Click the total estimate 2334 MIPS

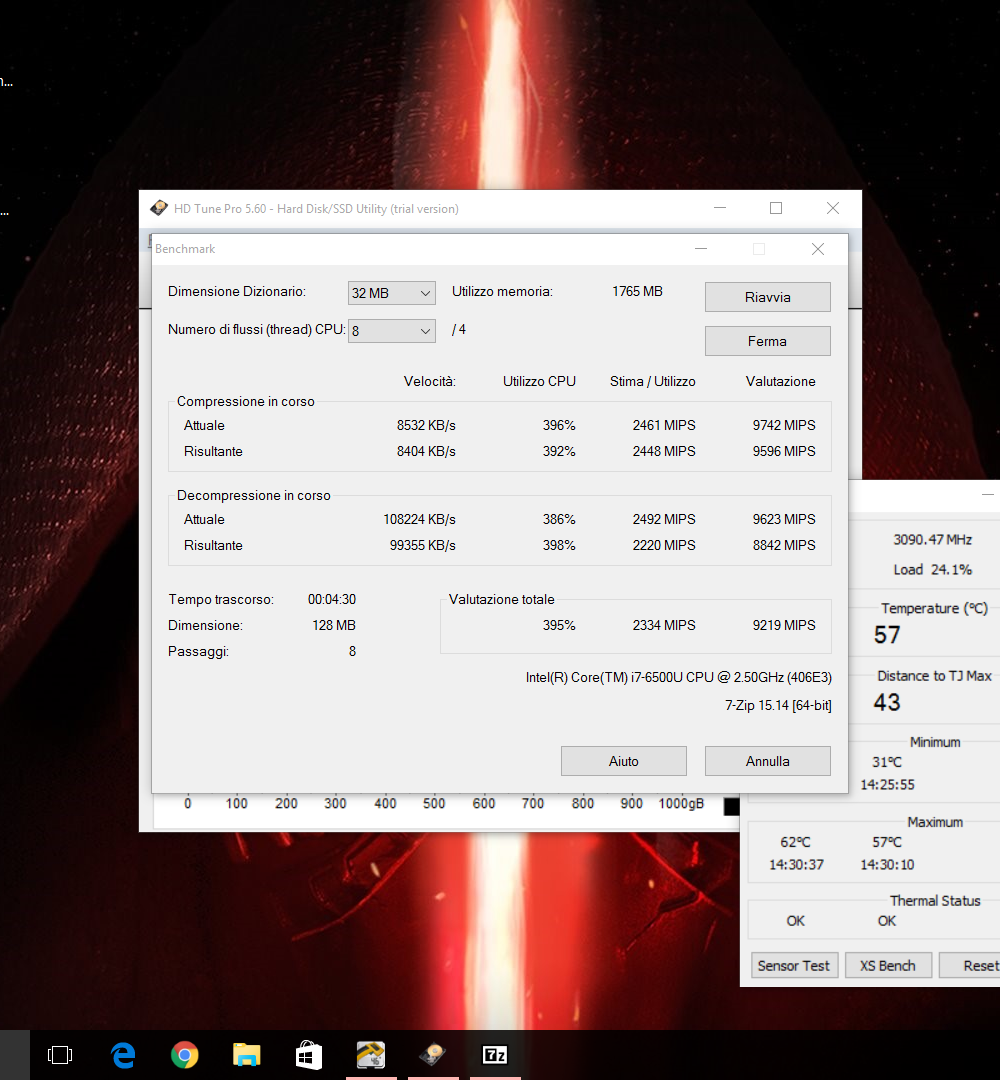click(x=664, y=625)
